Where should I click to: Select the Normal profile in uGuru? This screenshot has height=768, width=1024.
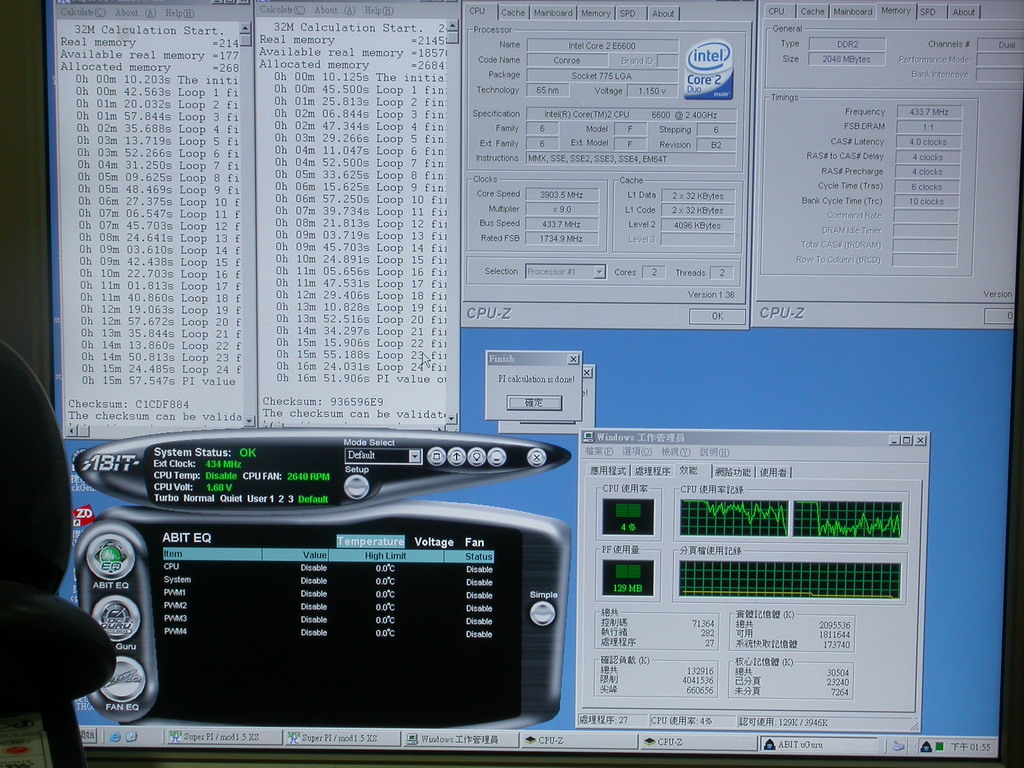[199, 498]
